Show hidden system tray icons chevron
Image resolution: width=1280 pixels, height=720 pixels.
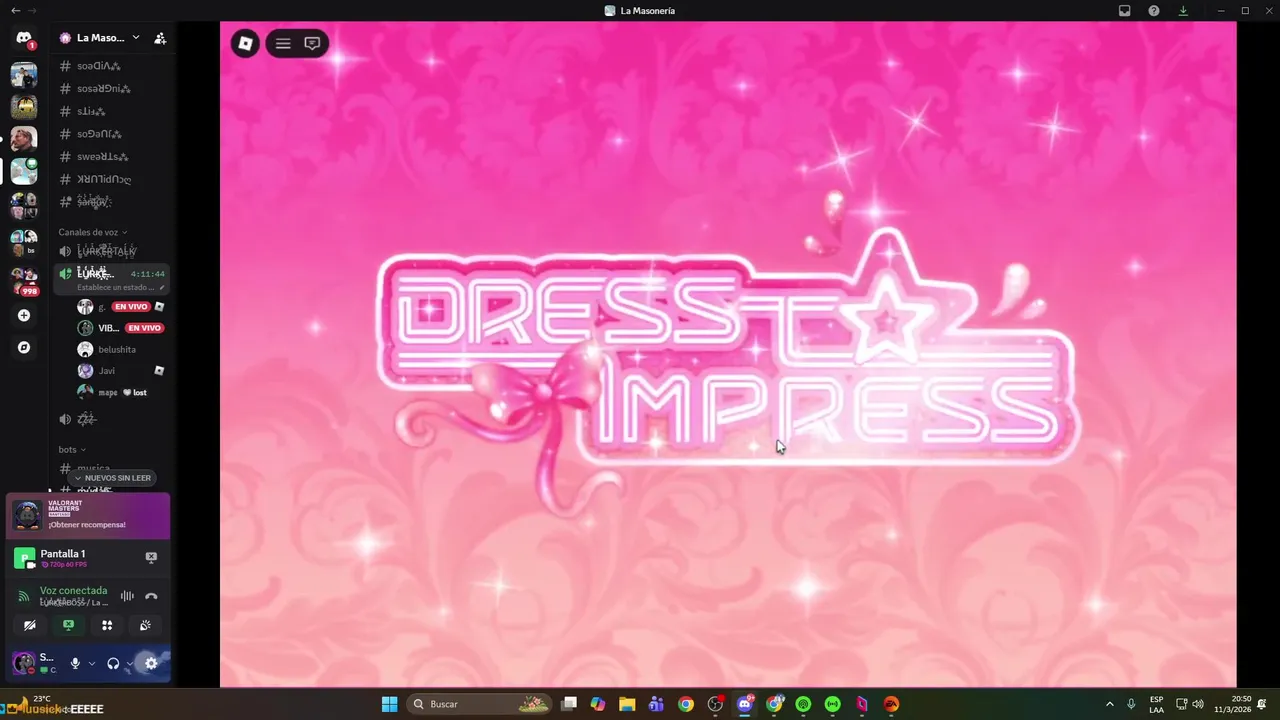[x=1109, y=704]
